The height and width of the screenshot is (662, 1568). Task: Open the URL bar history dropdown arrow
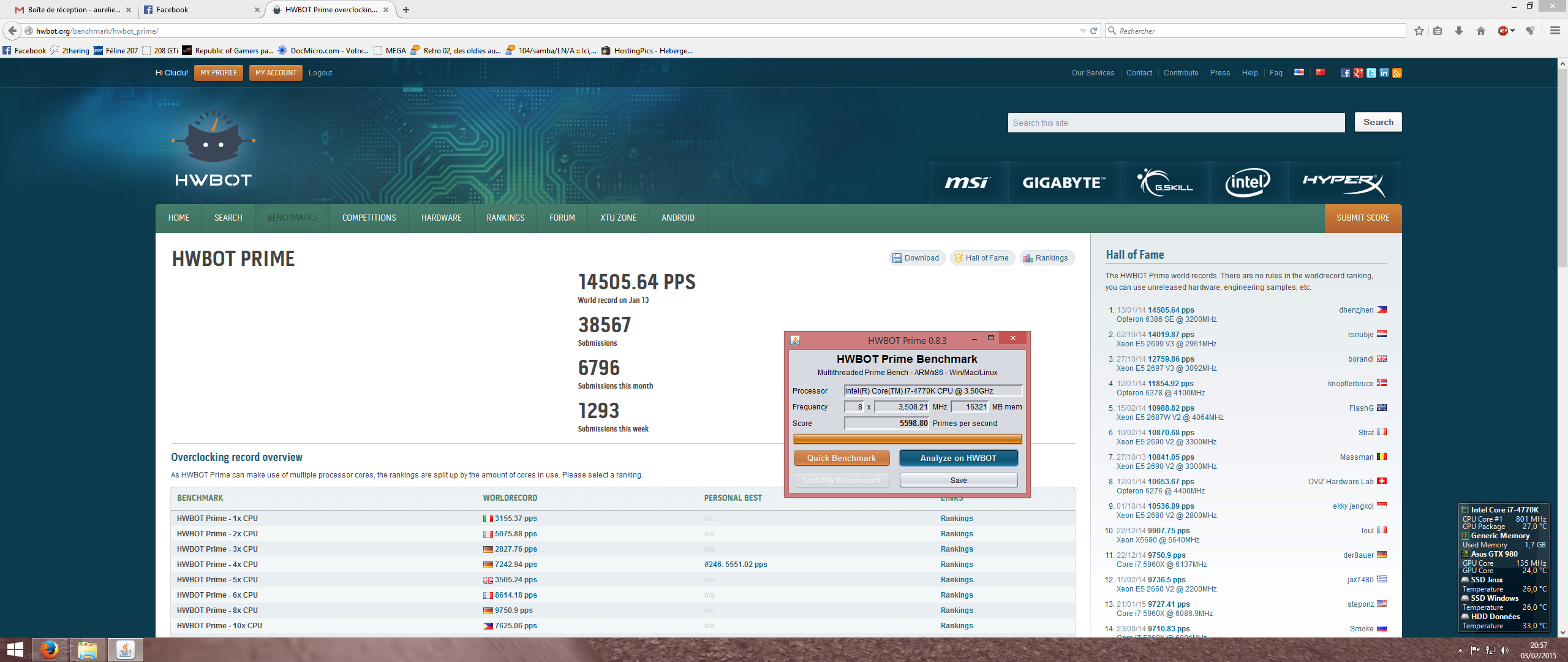click(x=1082, y=31)
